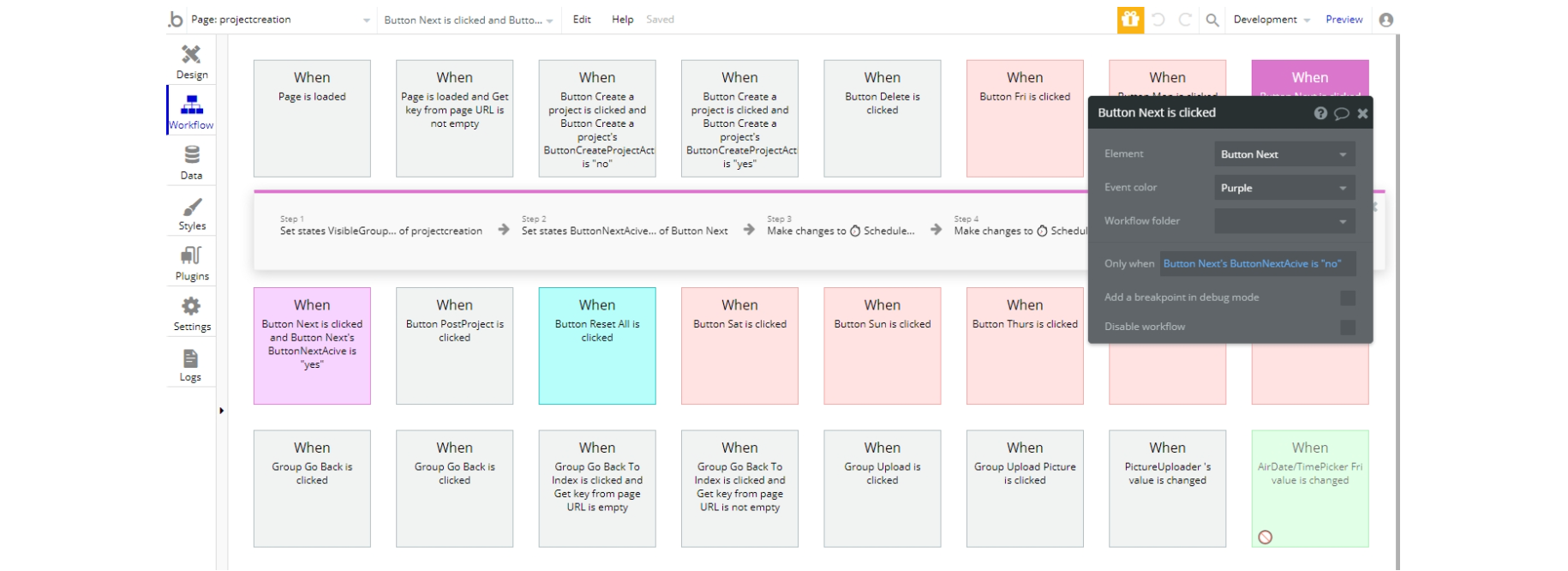Select Button Delete is clicked event
The width and height of the screenshot is (1568, 571).
[x=882, y=118]
